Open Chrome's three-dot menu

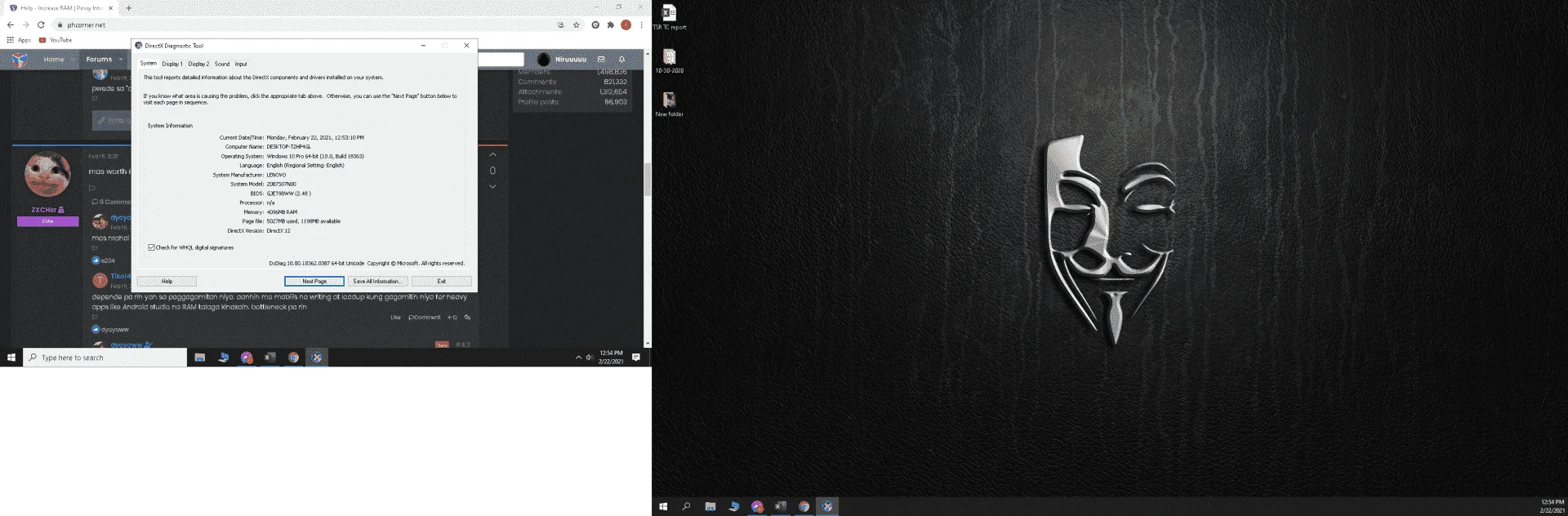point(642,24)
